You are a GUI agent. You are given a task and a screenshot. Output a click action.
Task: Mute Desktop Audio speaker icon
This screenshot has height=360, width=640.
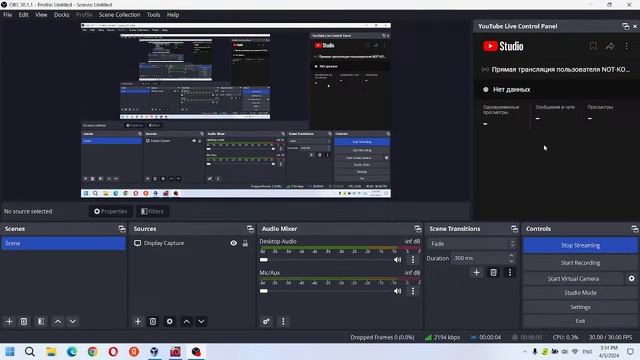coord(398,260)
